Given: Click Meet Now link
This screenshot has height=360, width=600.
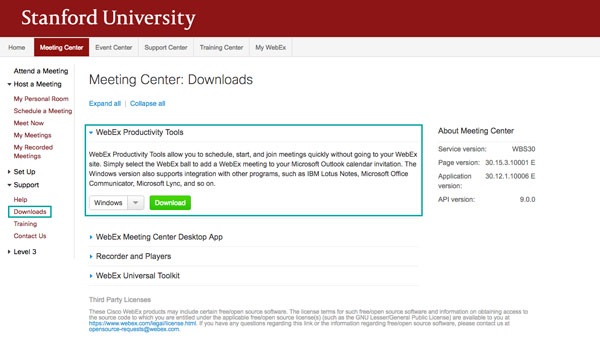Looking at the screenshot, I should point(29,123).
